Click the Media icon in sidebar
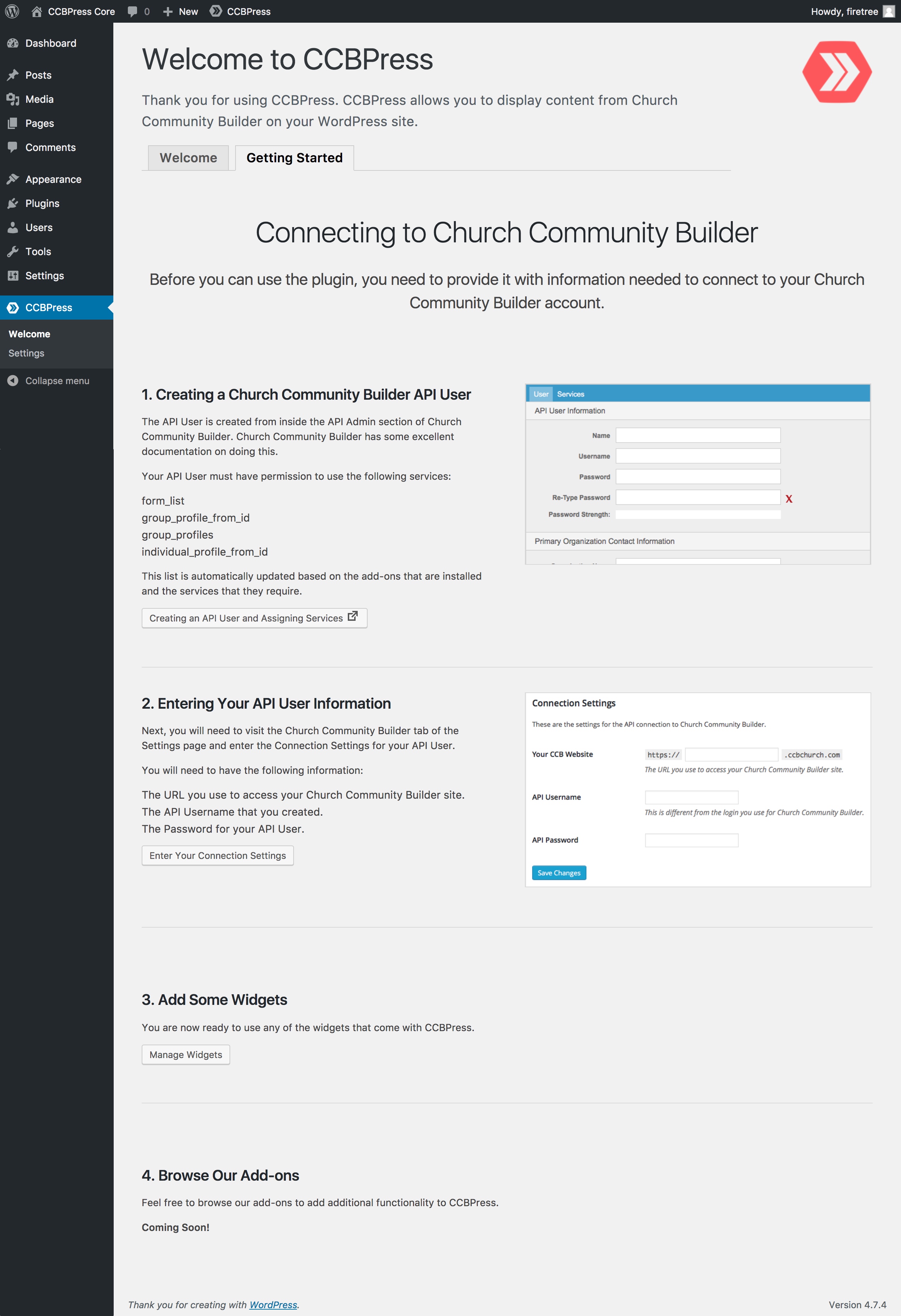 pos(13,99)
